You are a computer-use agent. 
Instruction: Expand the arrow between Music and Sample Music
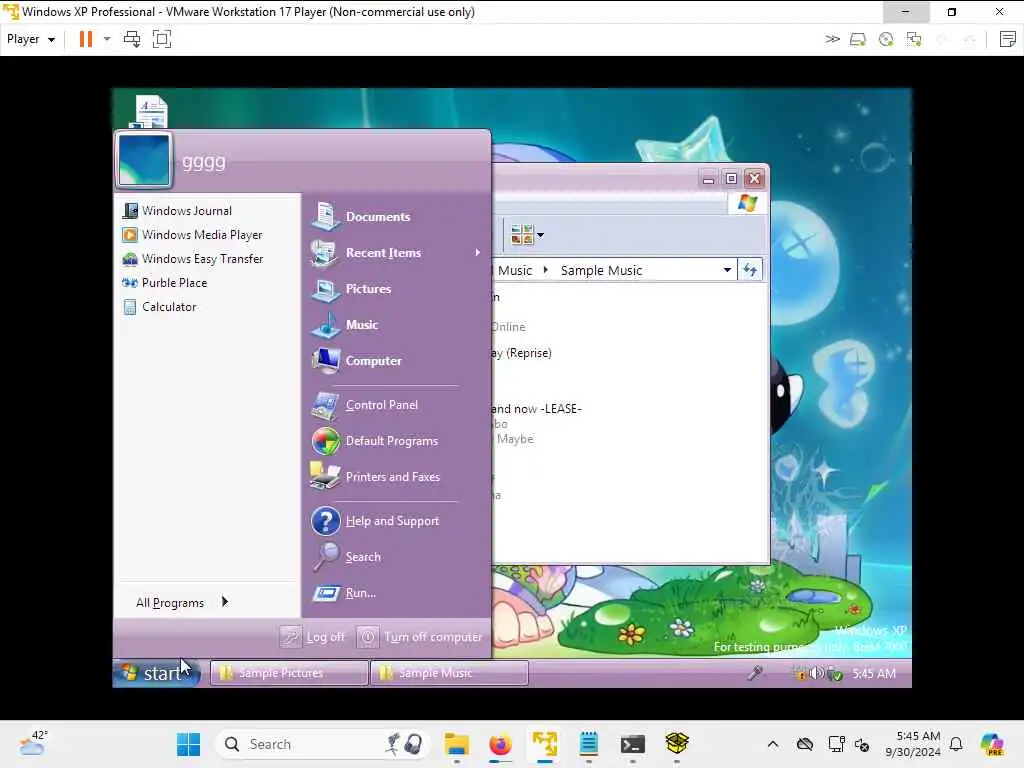pos(545,270)
